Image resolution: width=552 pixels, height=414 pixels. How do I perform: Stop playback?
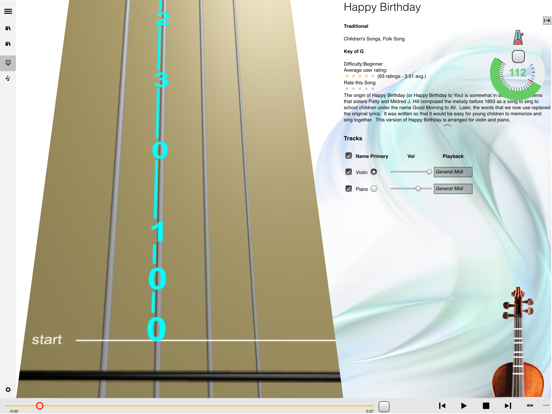coord(486,406)
